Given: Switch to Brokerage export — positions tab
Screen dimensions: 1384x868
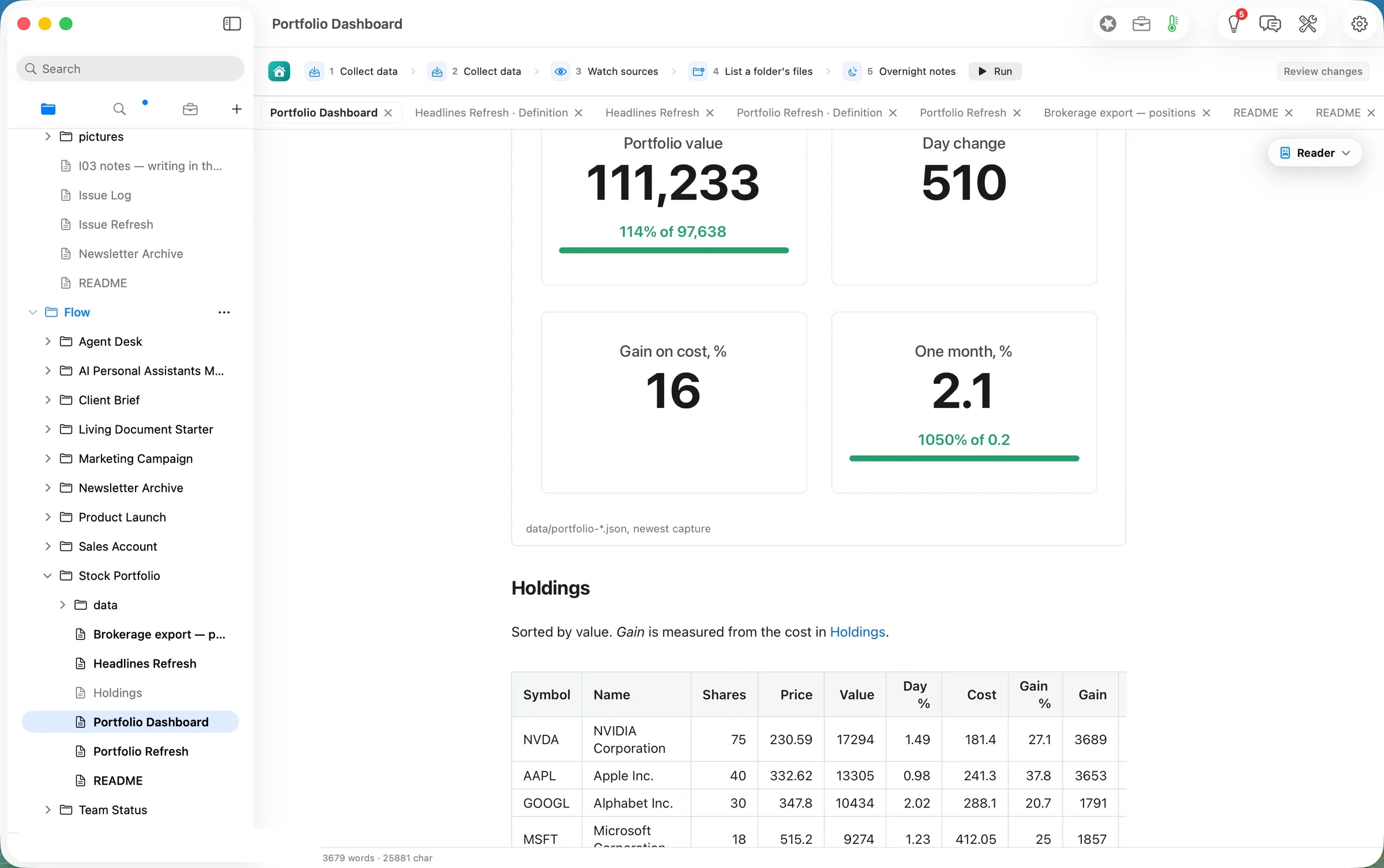Looking at the screenshot, I should point(1119,113).
